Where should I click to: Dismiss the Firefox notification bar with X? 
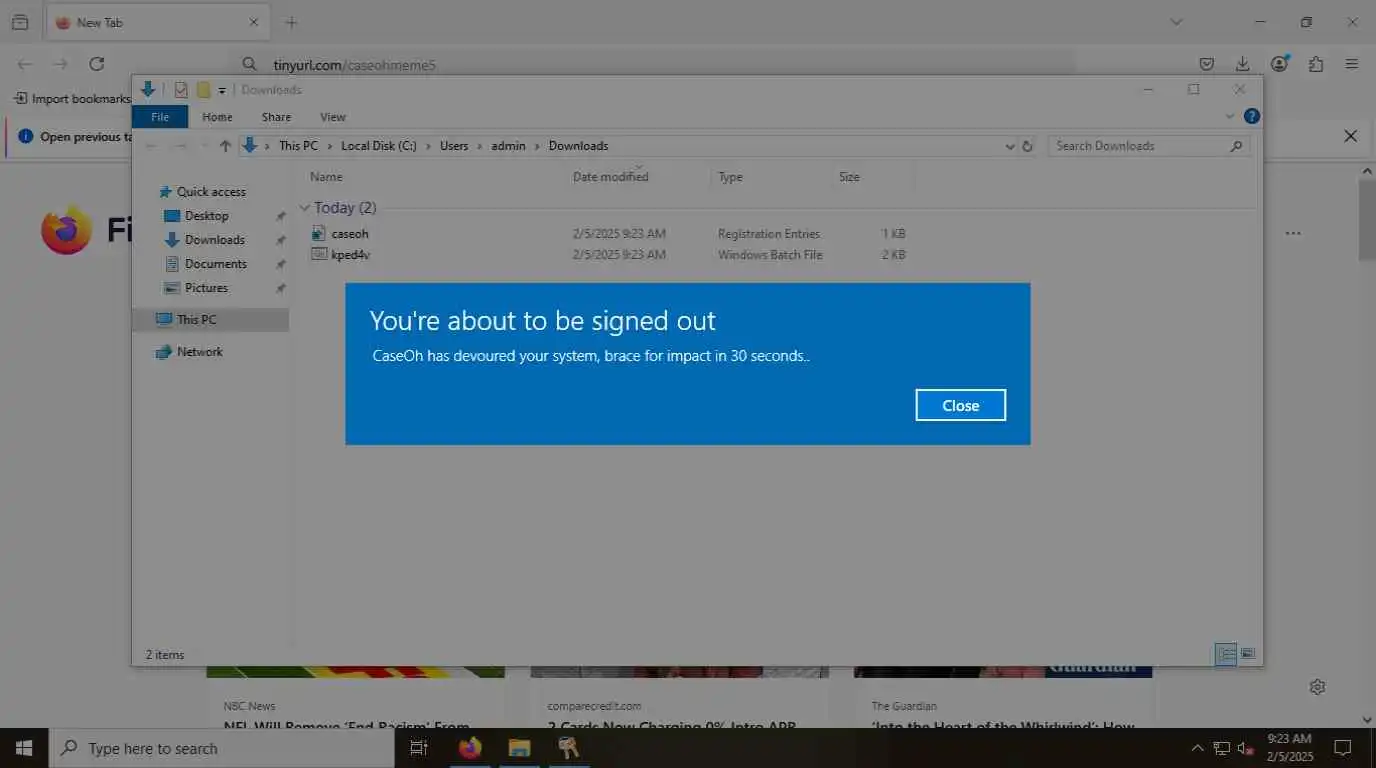pyautogui.click(x=1350, y=136)
